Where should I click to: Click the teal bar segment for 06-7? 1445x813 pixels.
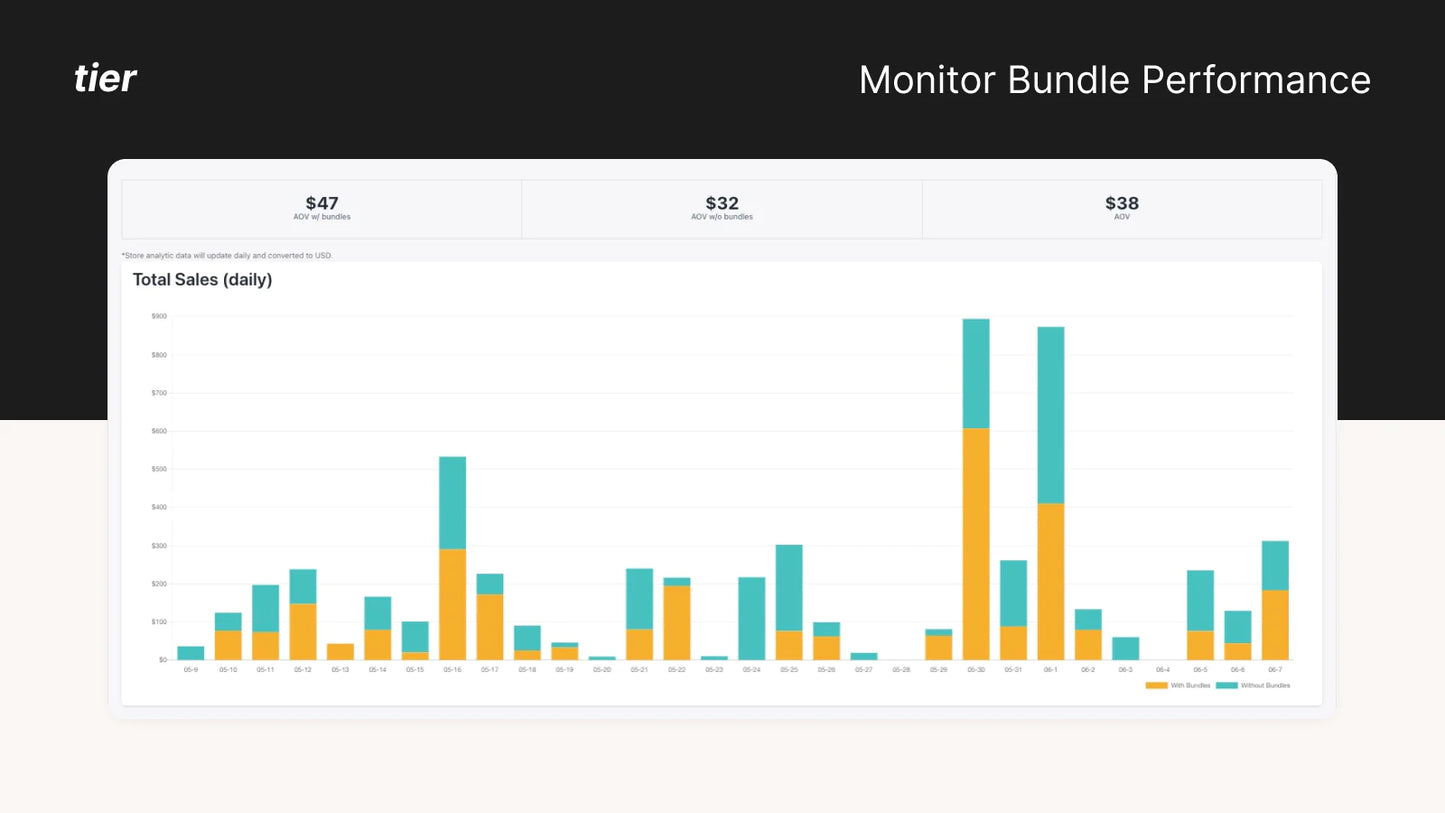tap(1275, 565)
